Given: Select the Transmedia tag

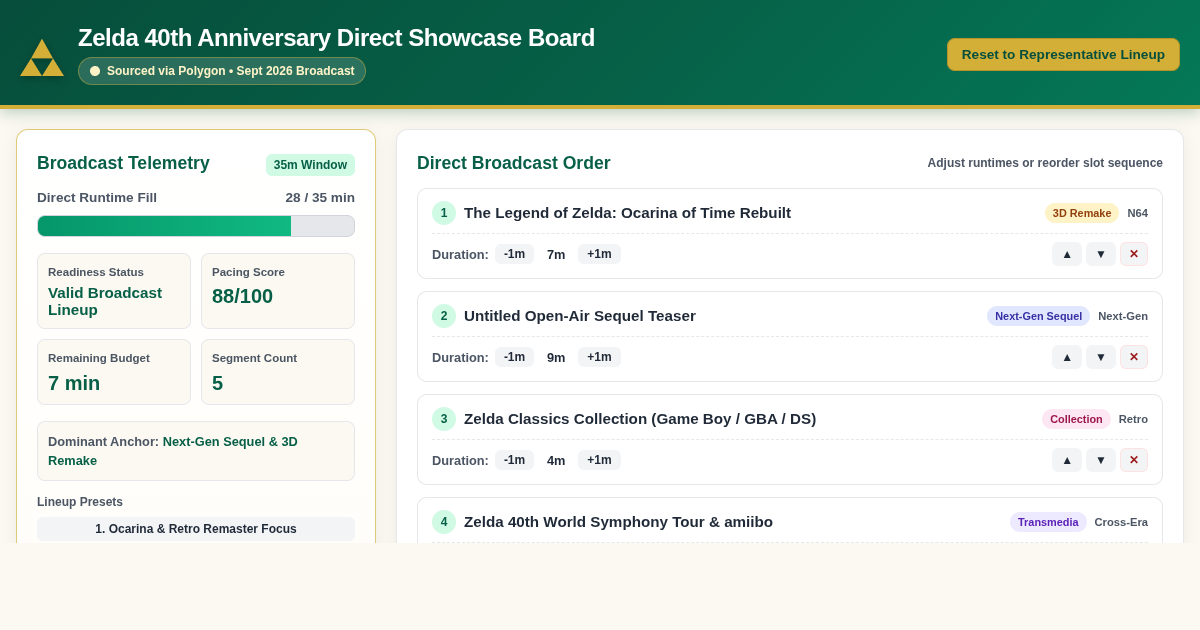Looking at the screenshot, I should coord(1048,522).
